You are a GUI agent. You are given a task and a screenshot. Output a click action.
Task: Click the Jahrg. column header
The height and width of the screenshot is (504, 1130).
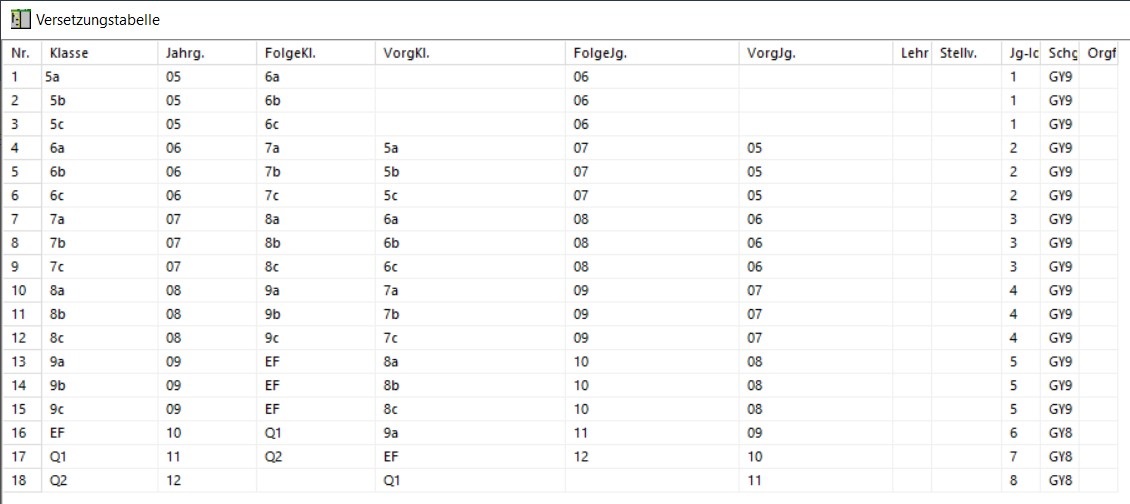pos(208,53)
